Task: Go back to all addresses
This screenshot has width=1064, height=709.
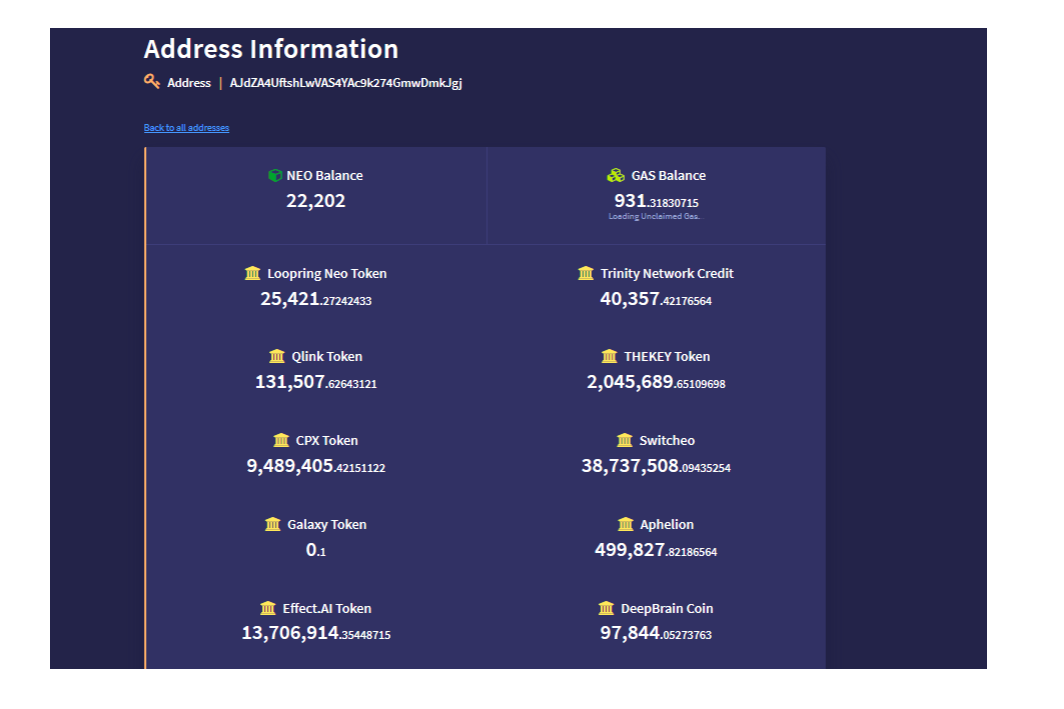Action: pos(187,128)
